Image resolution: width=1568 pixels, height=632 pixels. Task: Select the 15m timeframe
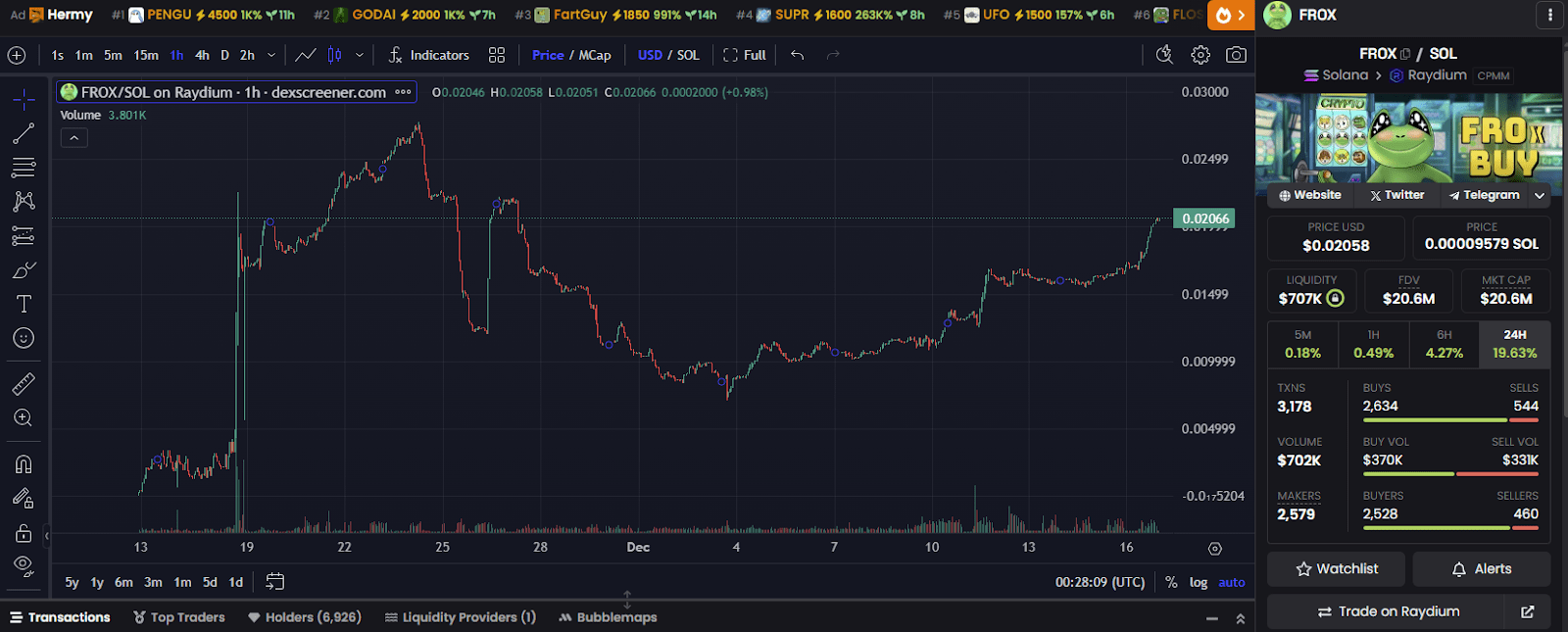146,55
